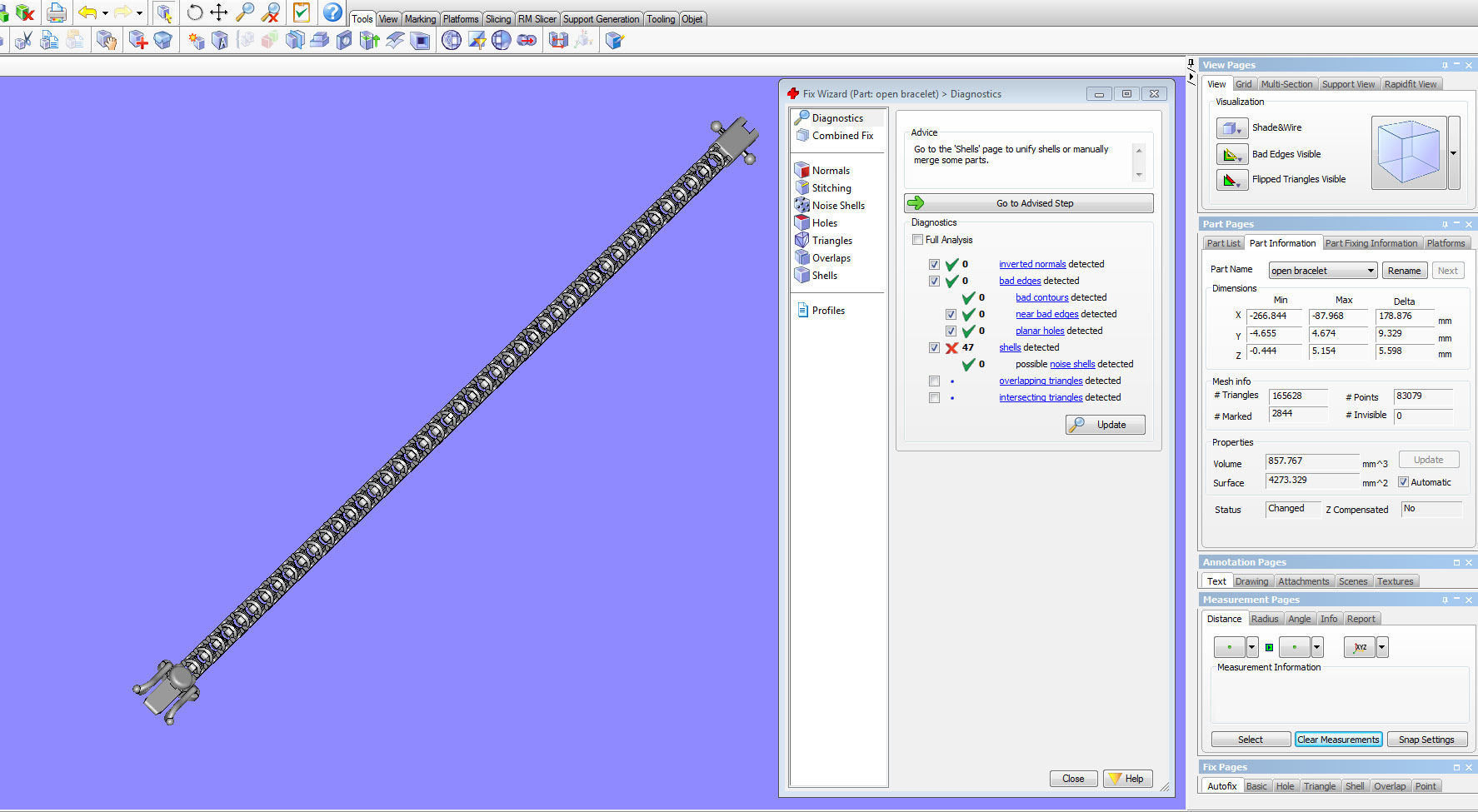Click the yellow funnel filter icon
The width and height of the screenshot is (1478, 812).
point(477,40)
